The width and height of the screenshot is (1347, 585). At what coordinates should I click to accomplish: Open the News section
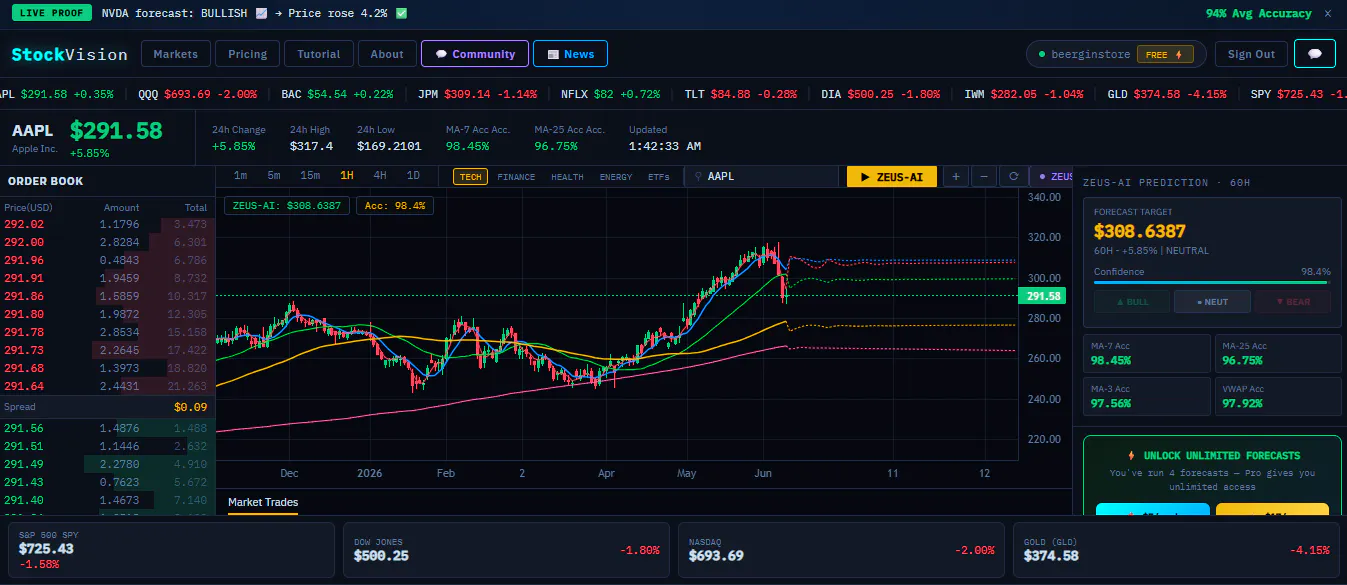point(570,54)
